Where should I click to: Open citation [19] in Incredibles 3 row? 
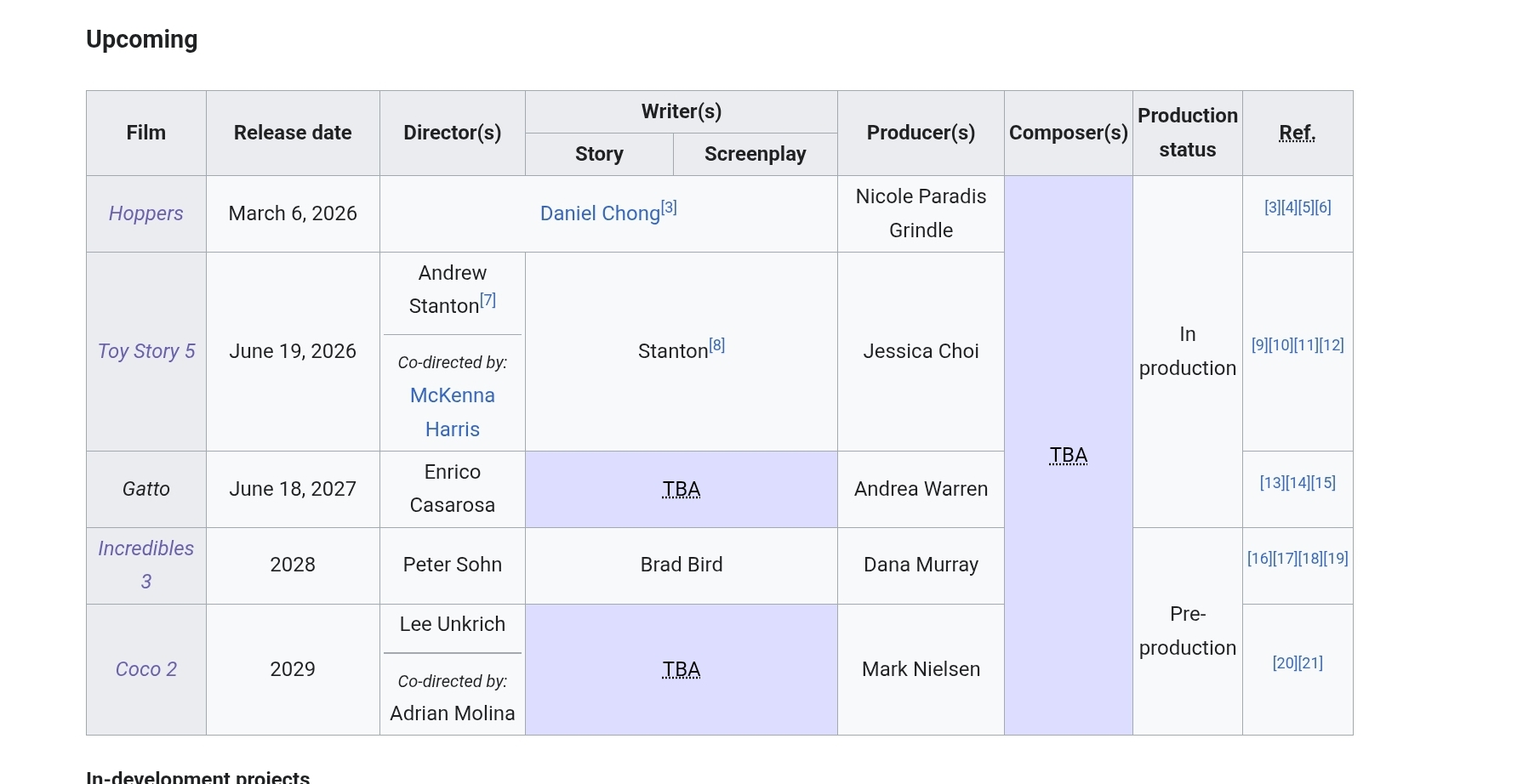coord(1336,558)
